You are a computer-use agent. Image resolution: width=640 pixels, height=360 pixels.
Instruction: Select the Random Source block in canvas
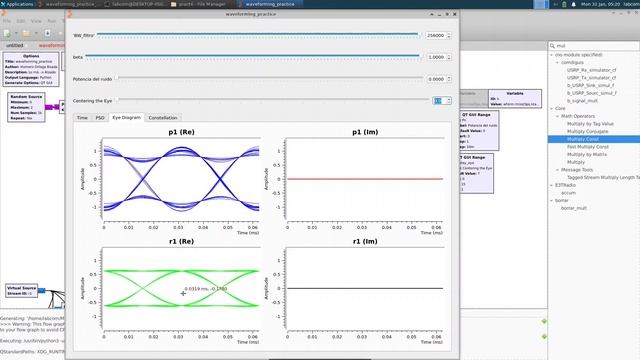tap(26, 107)
